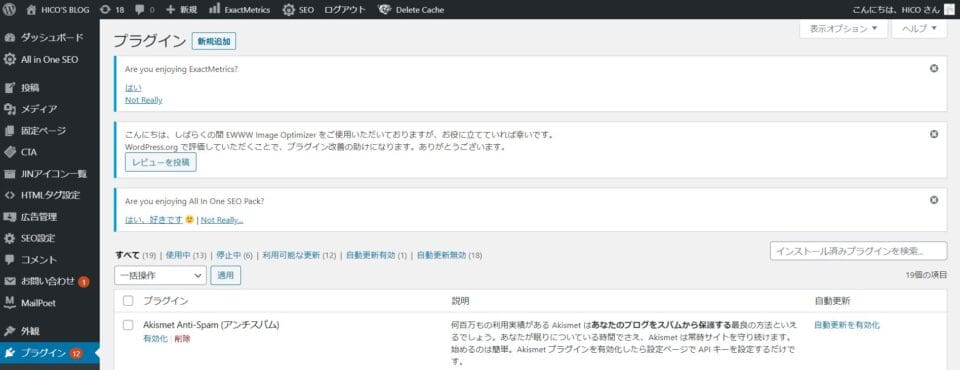Expand the ヘルプ help dropdown

pos(919,28)
